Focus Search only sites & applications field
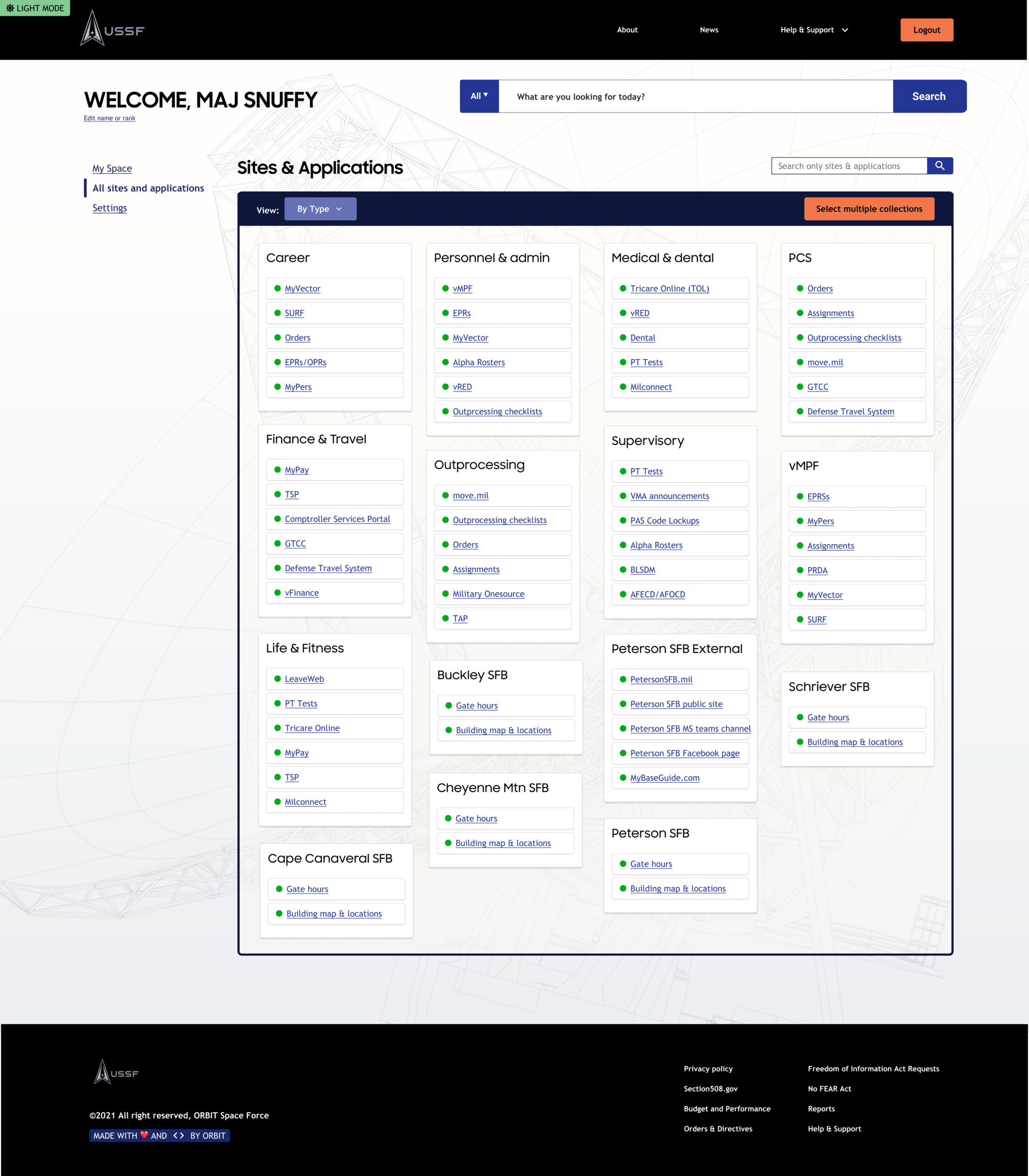 pos(849,166)
